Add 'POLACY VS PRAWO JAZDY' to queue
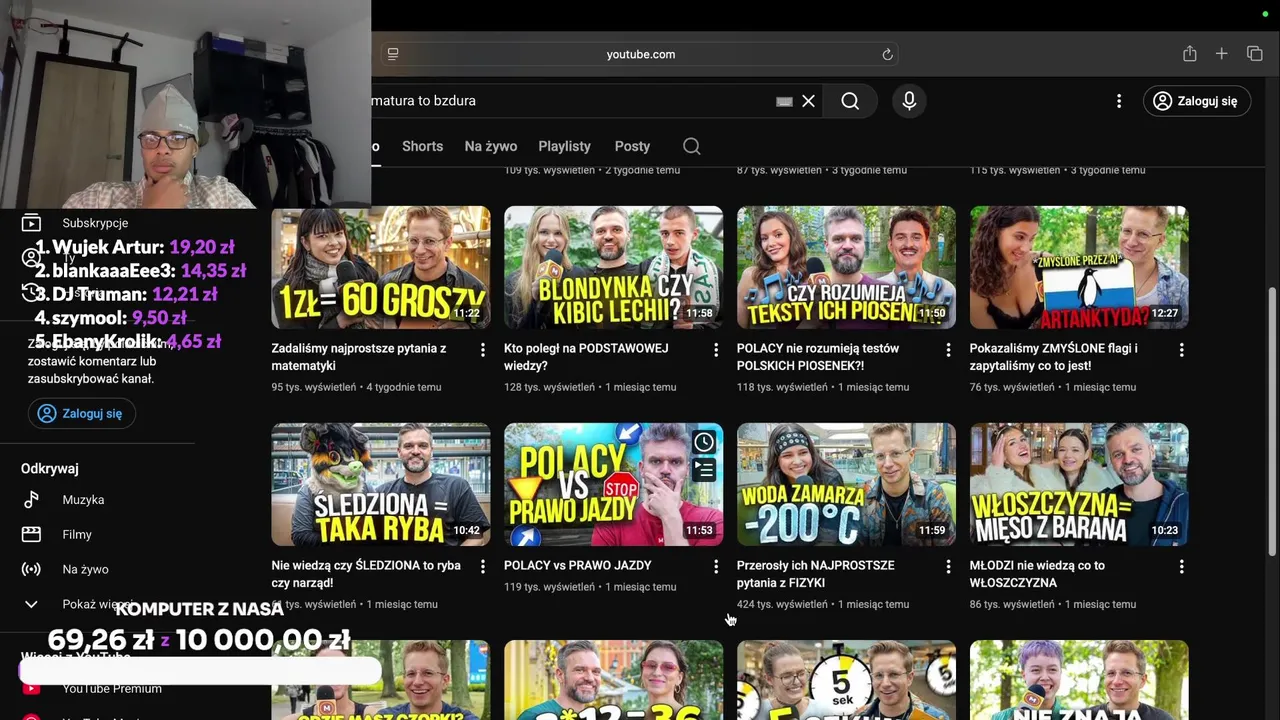This screenshot has width=1280, height=720. (x=704, y=469)
